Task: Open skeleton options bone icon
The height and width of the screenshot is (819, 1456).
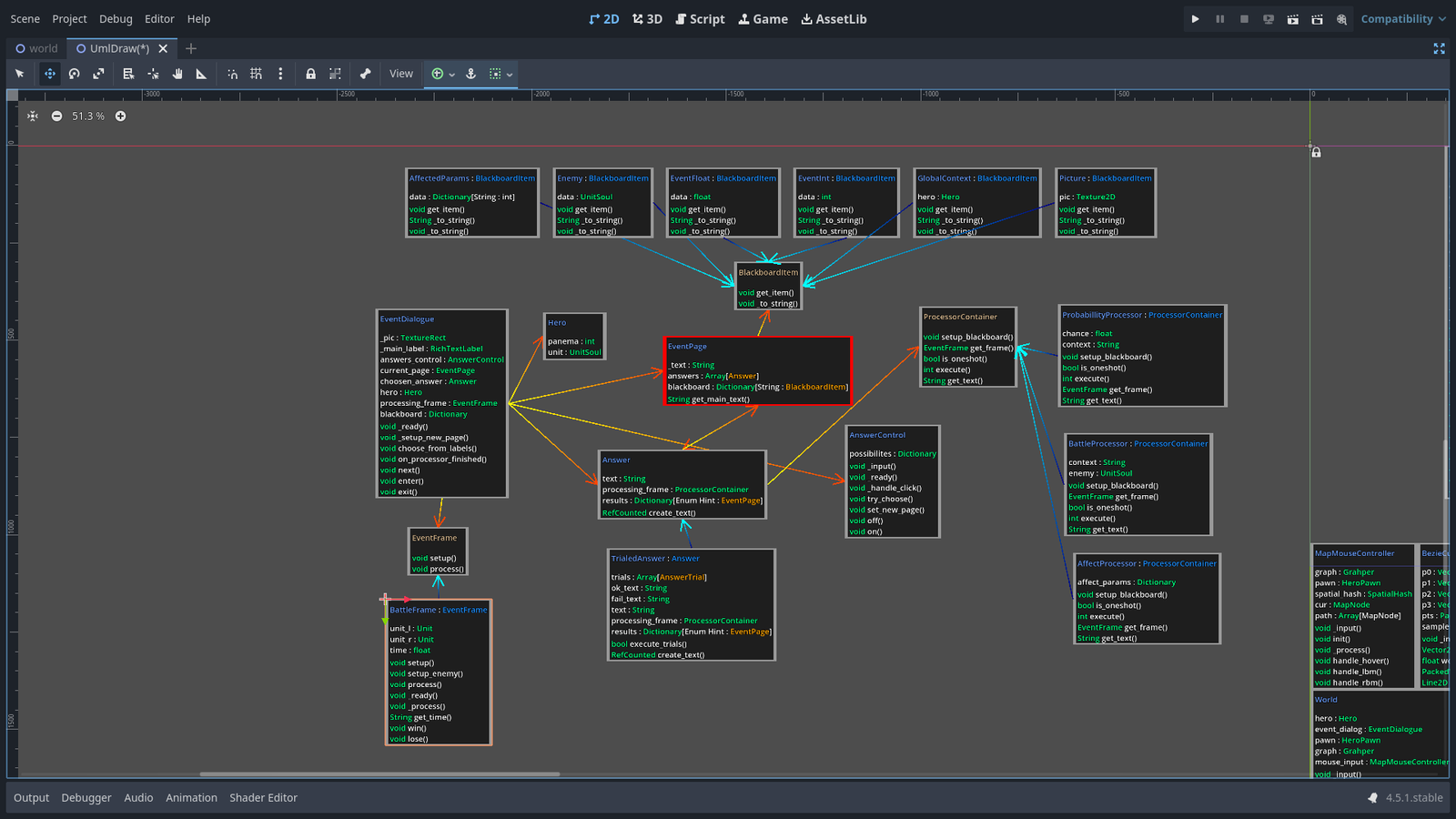Action: click(365, 74)
